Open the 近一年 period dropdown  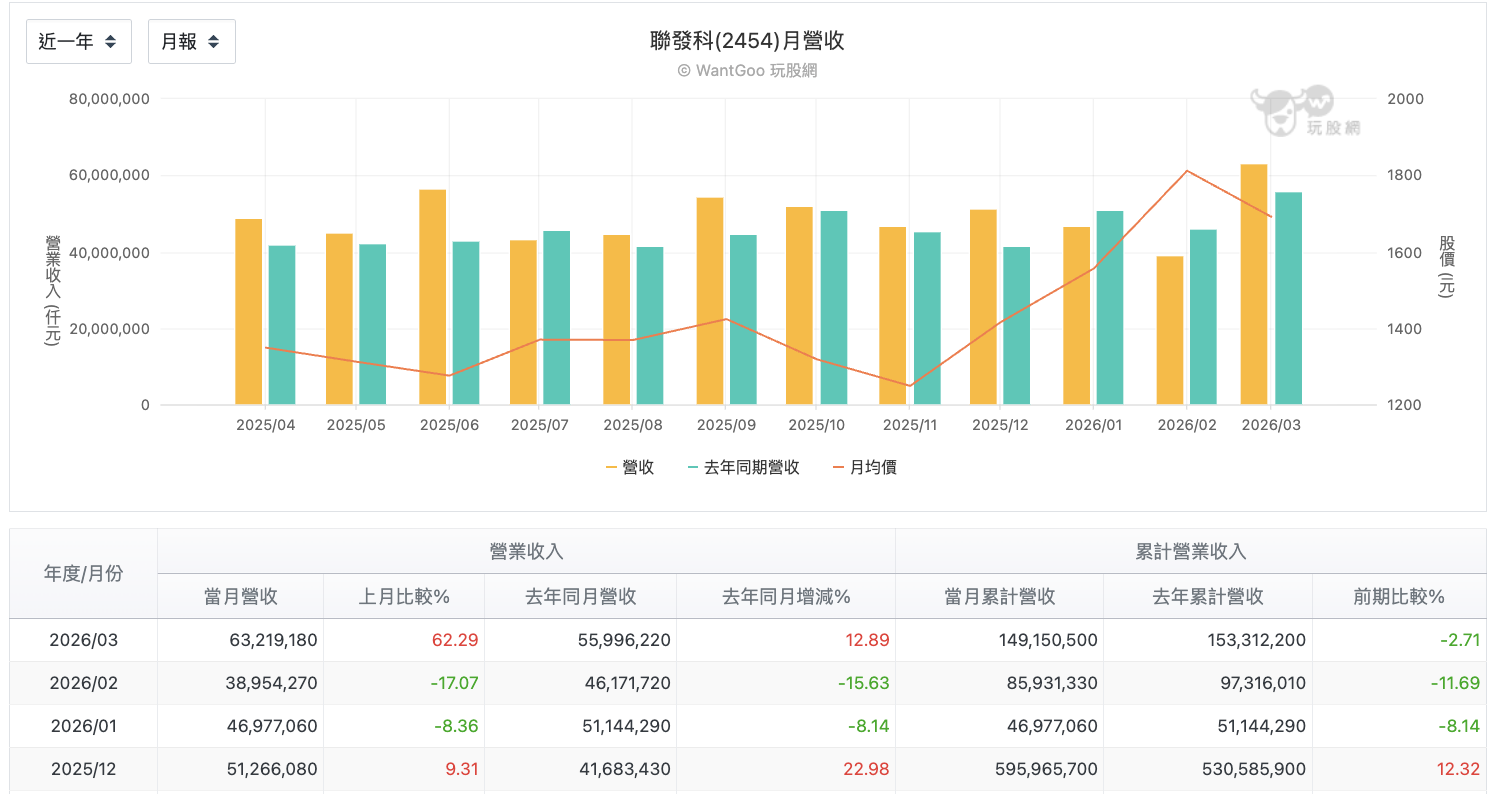click(x=79, y=42)
